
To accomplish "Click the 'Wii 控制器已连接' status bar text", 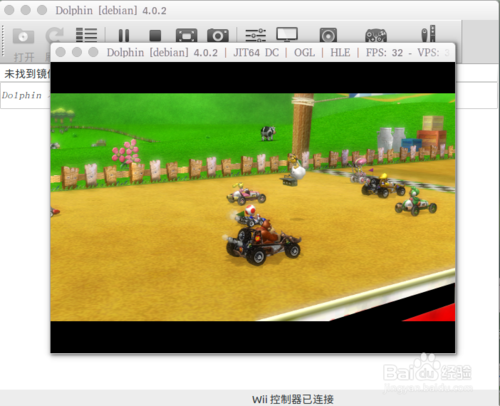I will (x=293, y=399).
